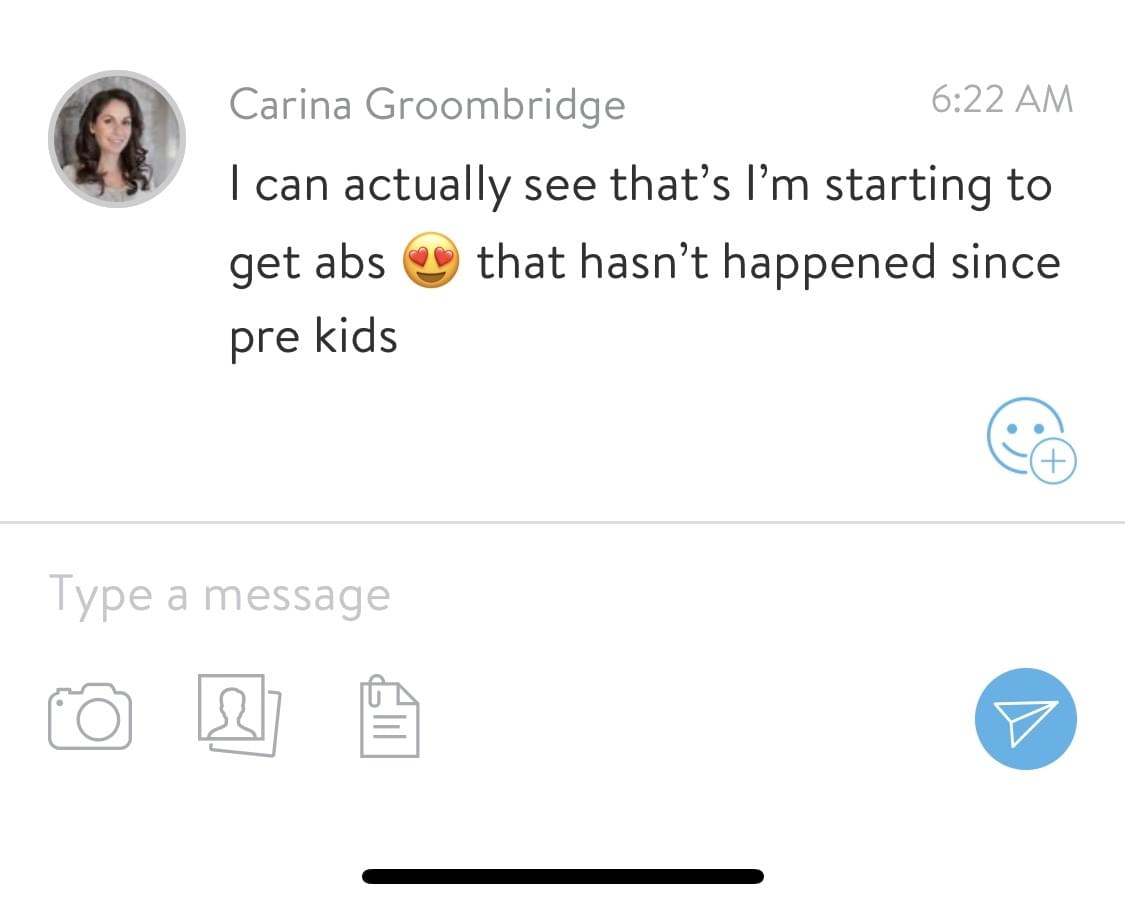Viewport: 1125px width, 907px height.
Task: Tap the heart-eyes emoji in the message
Action: (431, 263)
